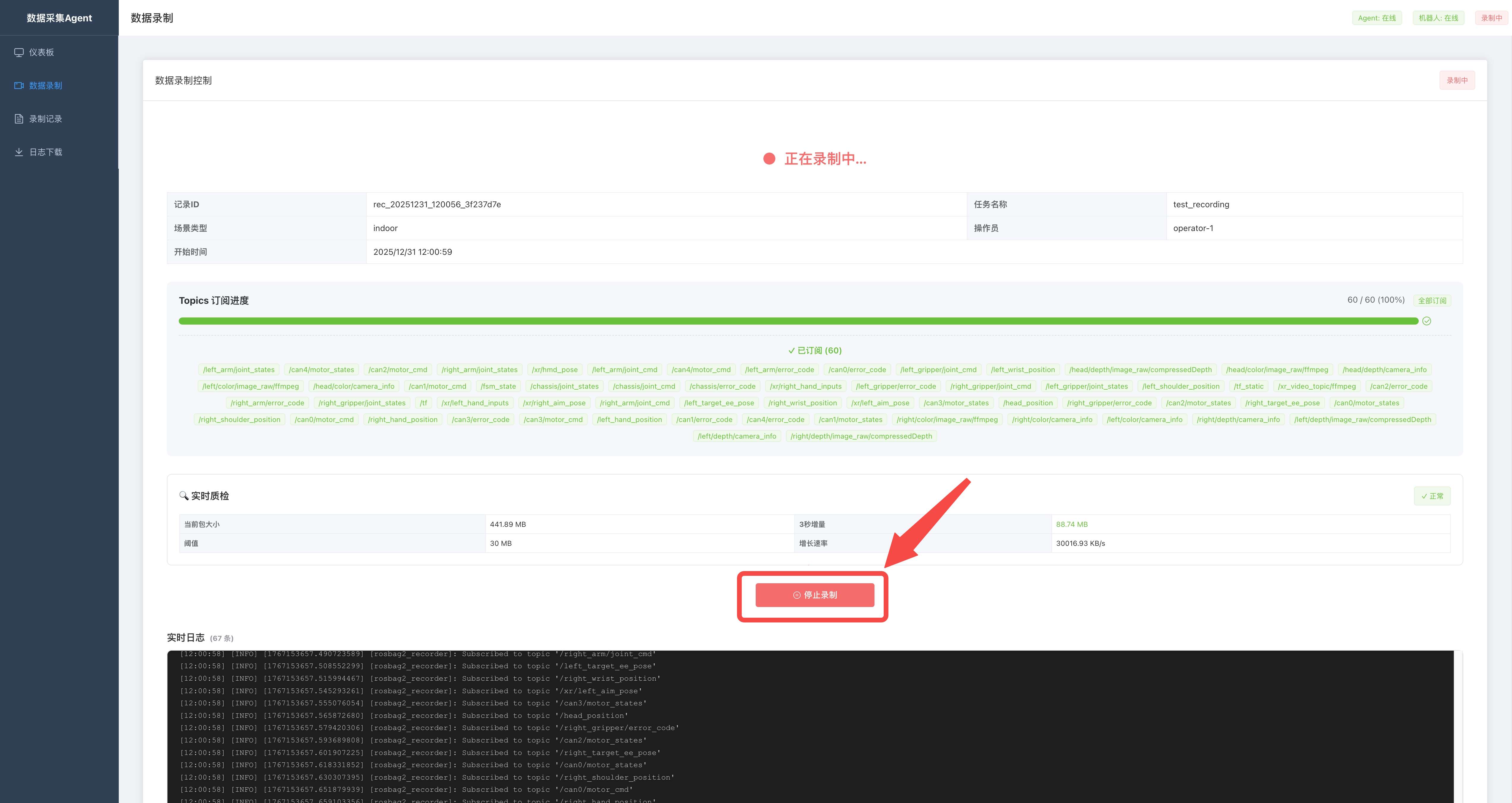This screenshot has width=1512, height=803.
Task: Click the /fsm_state topic tag
Action: click(x=498, y=386)
